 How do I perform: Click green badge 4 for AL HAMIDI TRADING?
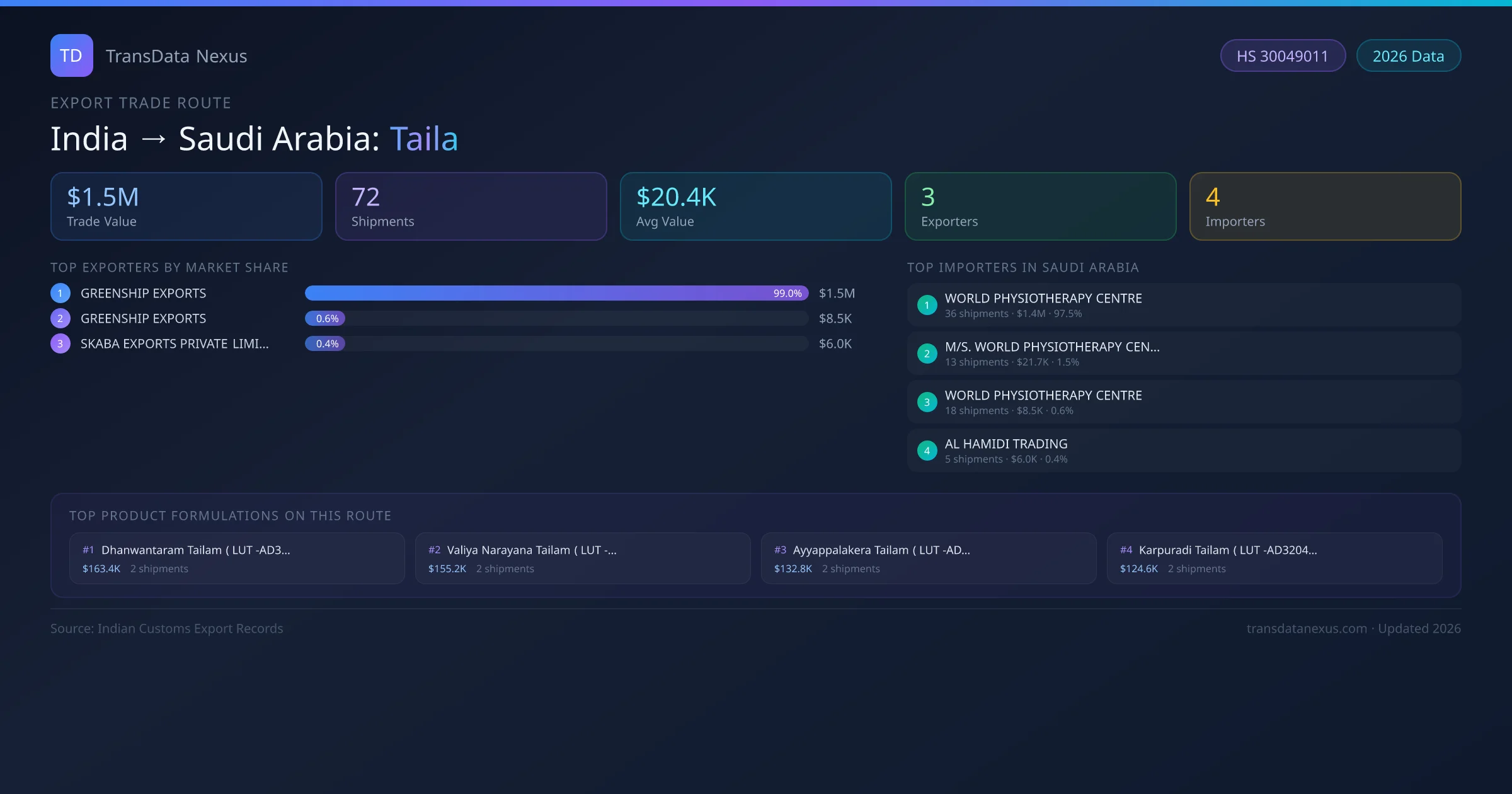click(927, 451)
